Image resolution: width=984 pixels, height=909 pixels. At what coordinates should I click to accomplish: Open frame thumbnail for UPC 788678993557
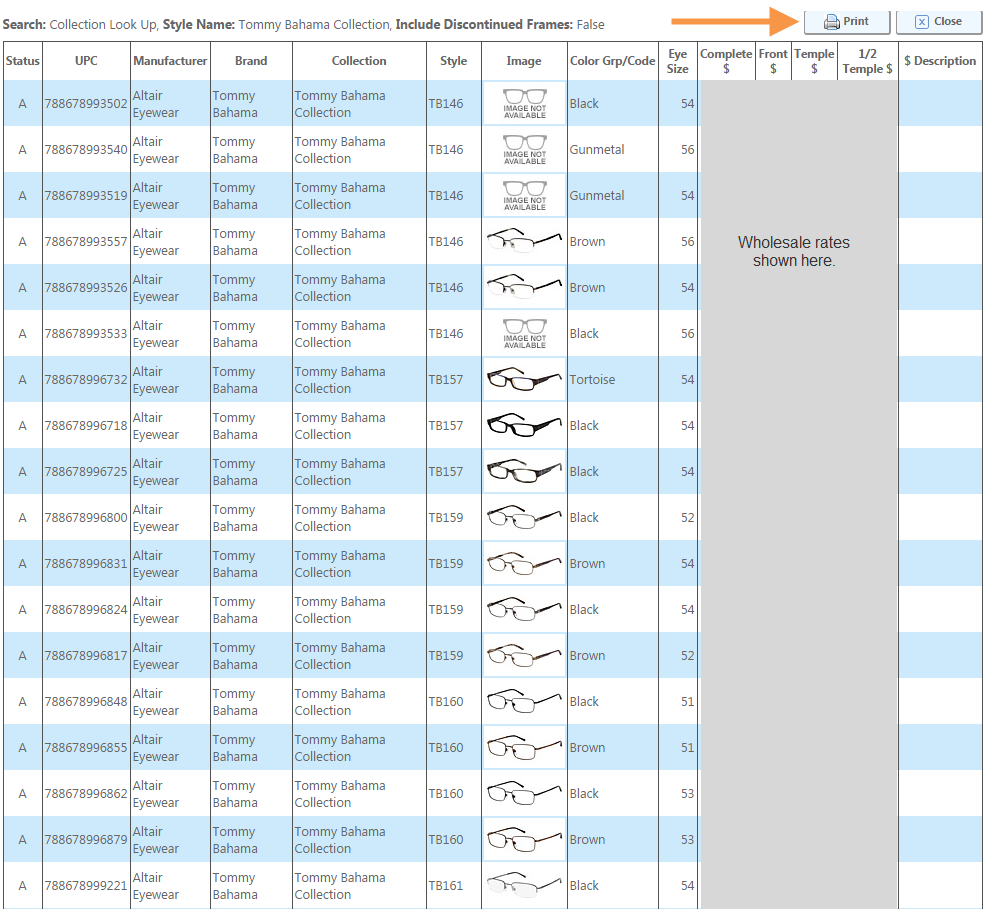(x=524, y=241)
